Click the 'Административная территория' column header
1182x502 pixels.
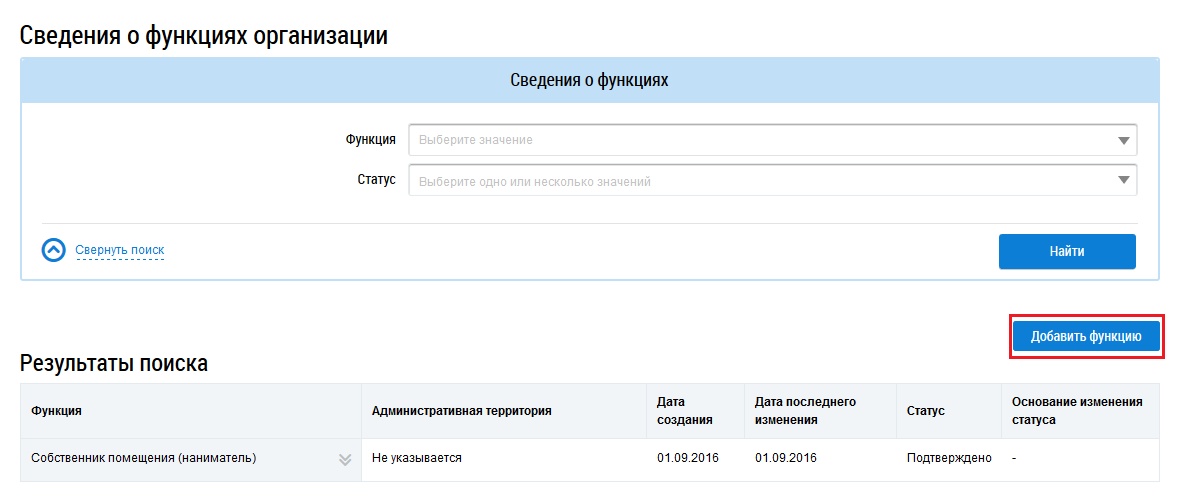coord(461,411)
